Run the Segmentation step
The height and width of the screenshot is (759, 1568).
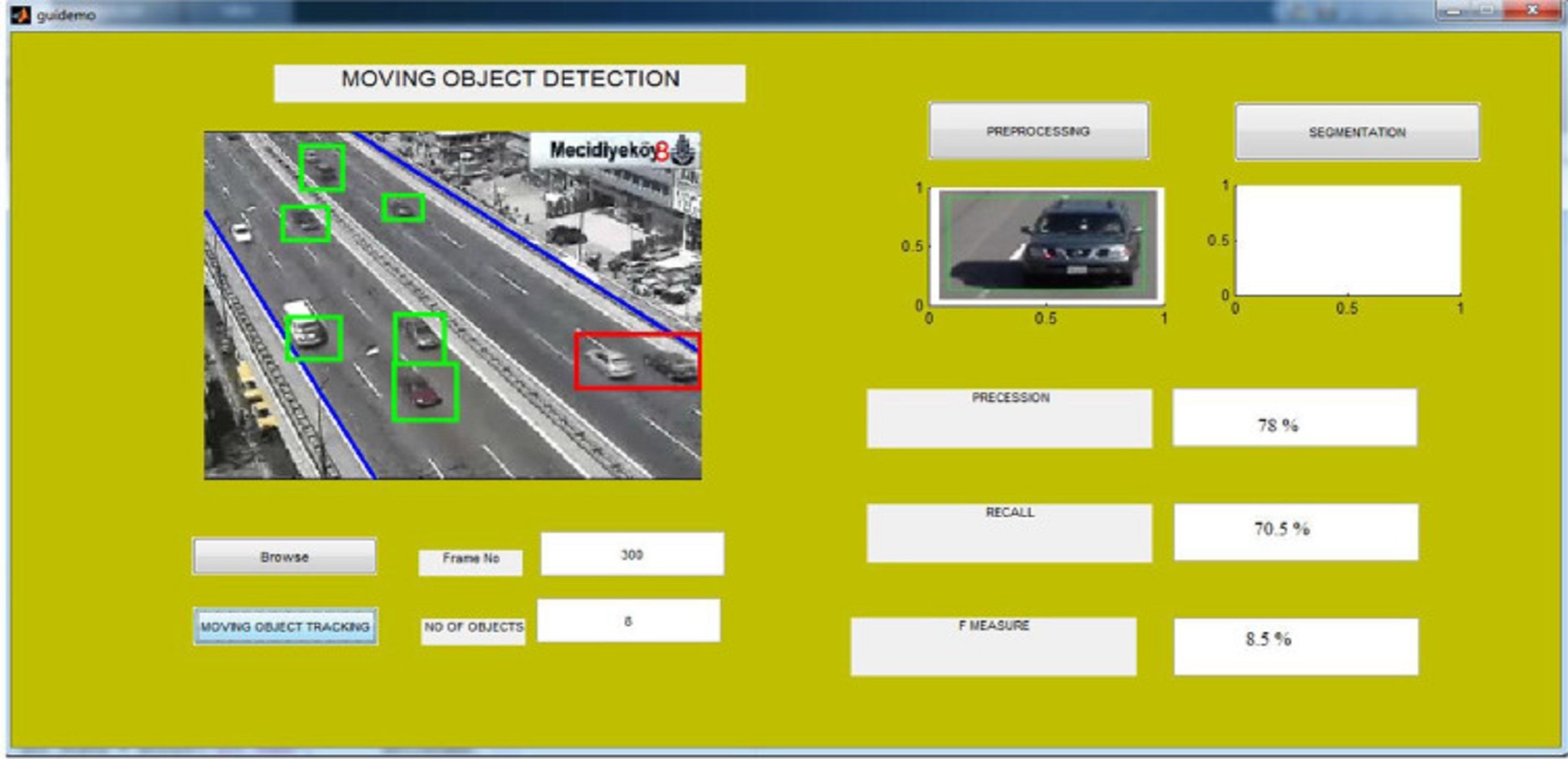coord(1357,133)
